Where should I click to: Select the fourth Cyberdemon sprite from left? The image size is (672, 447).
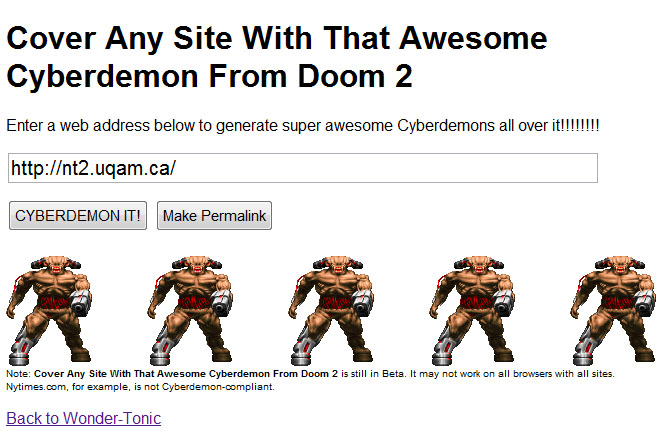click(472, 310)
